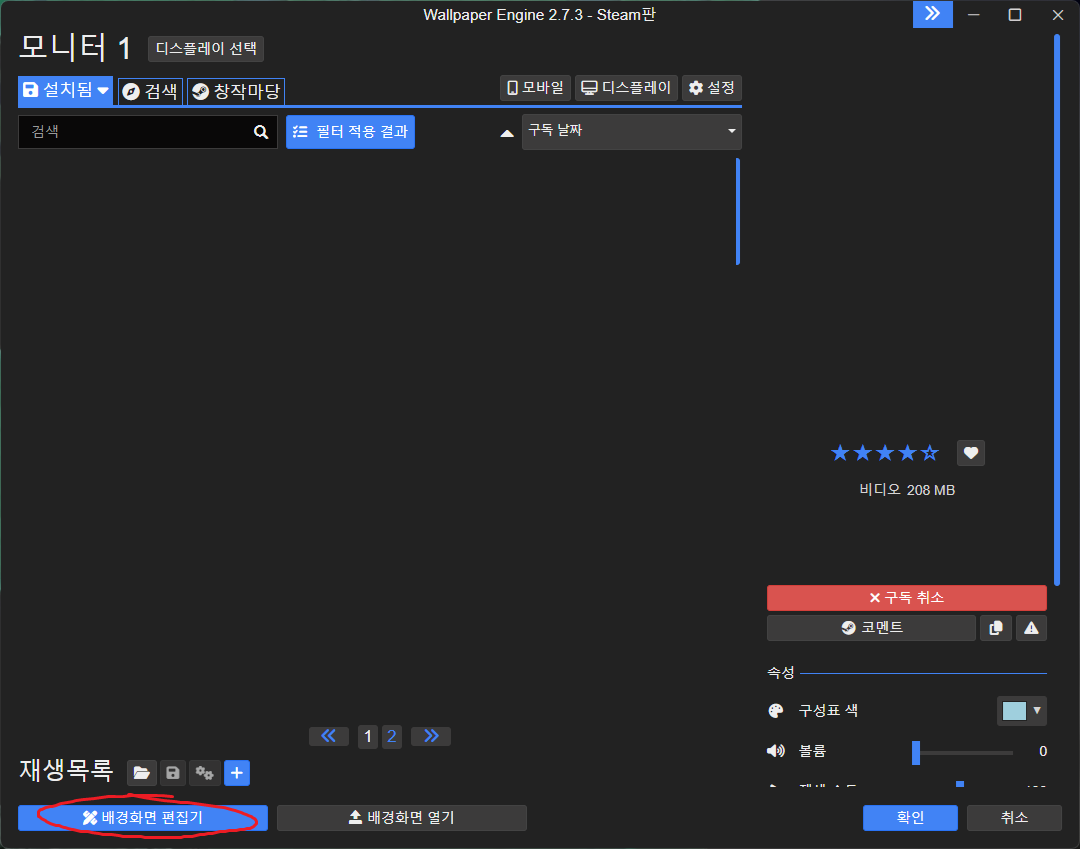This screenshot has width=1080, height=849.
Task: Click the 모바일 button
Action: 535,88
